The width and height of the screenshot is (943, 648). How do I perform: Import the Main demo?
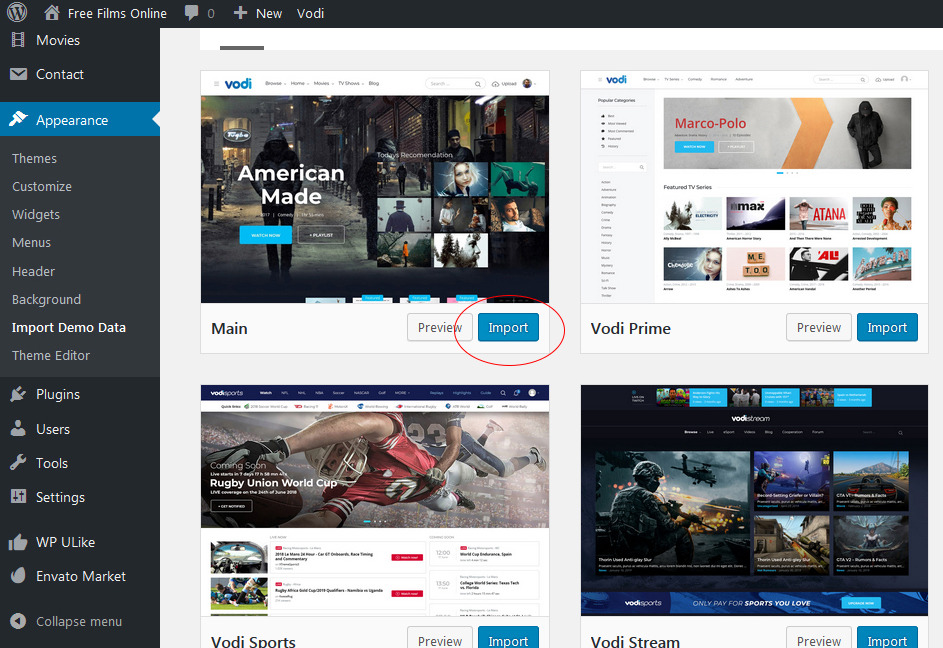[x=508, y=327]
